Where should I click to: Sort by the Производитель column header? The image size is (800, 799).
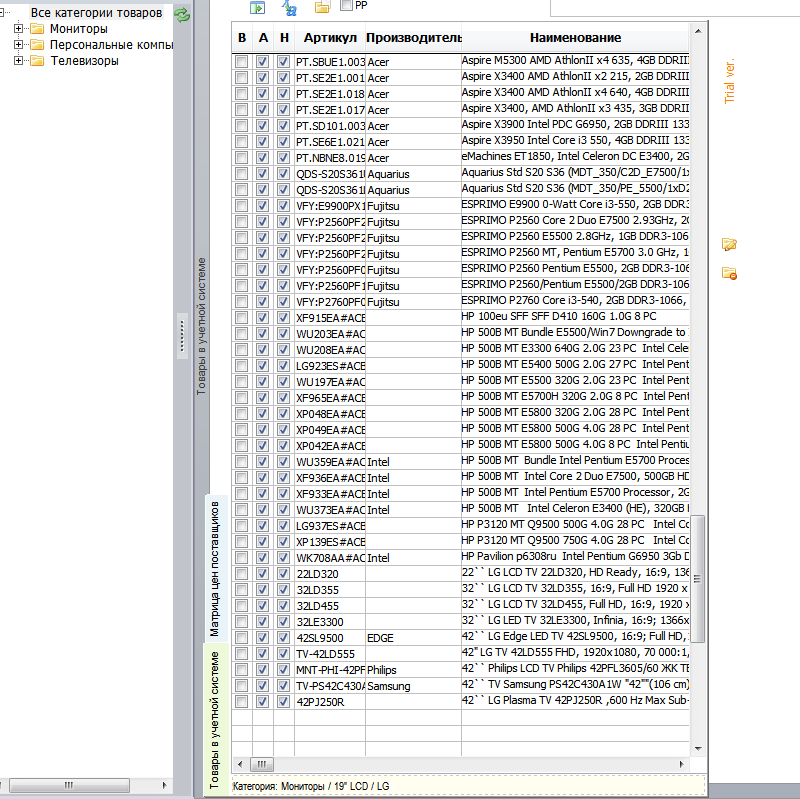click(x=413, y=38)
